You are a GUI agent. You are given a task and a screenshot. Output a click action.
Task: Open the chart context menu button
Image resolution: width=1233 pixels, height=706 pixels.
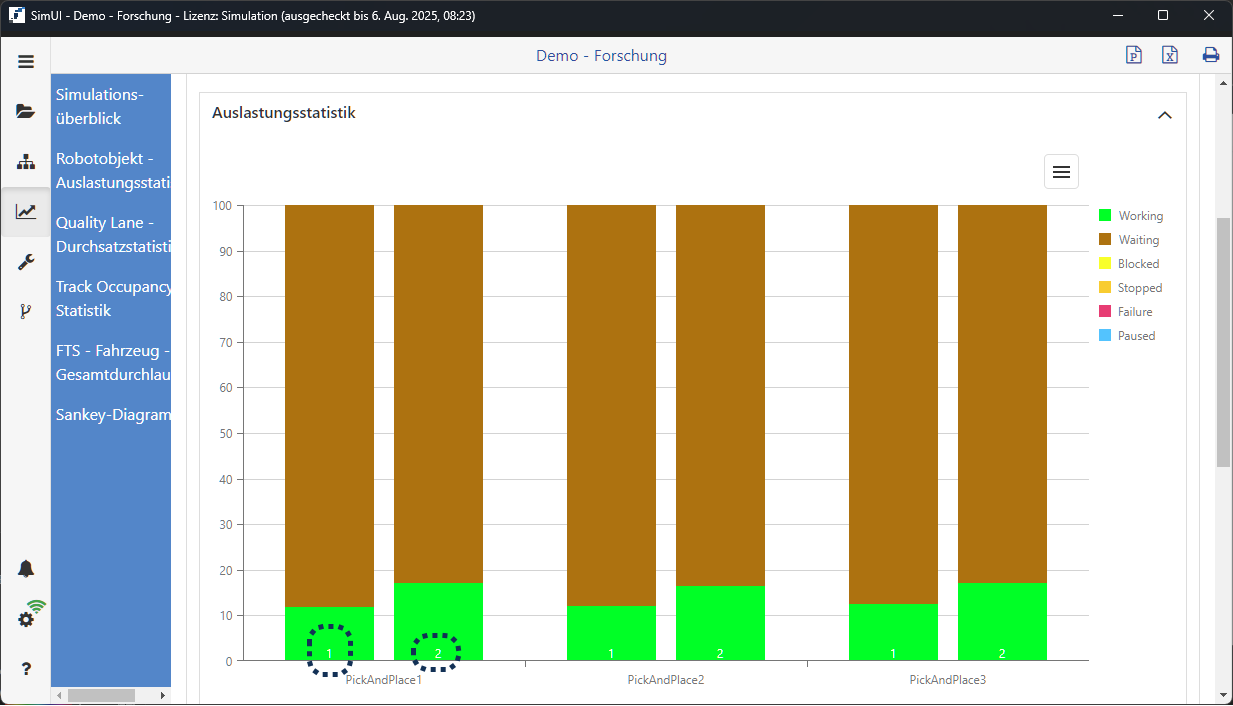(1061, 172)
